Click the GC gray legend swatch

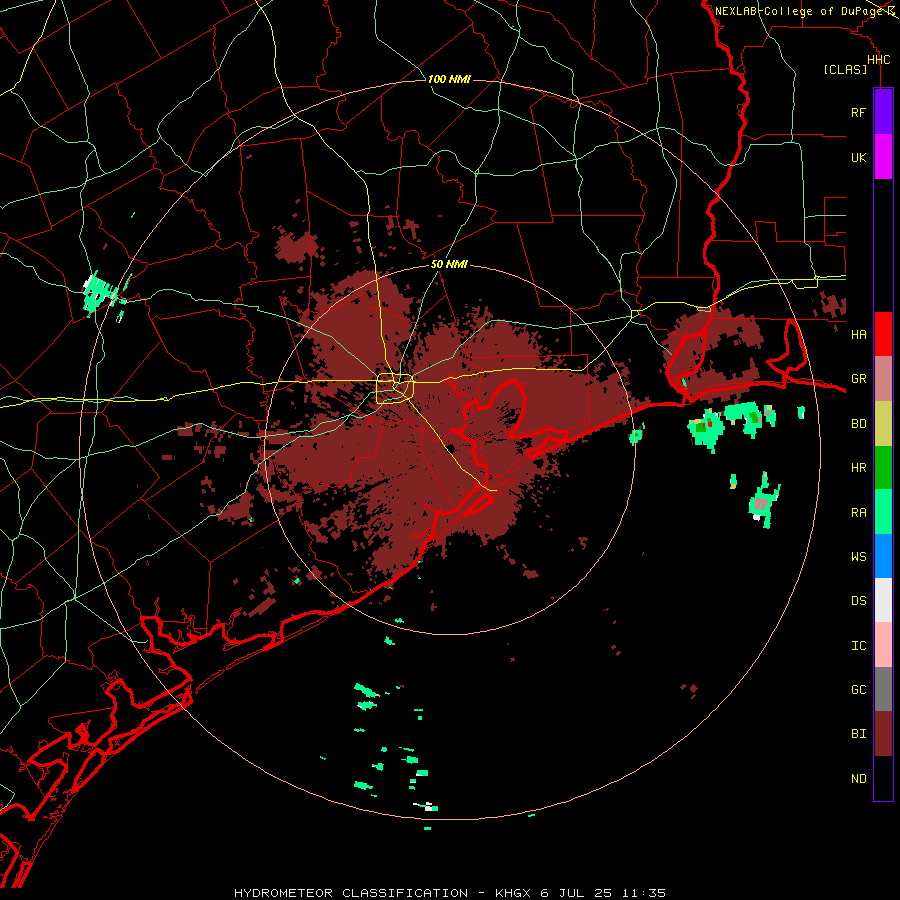tap(883, 689)
